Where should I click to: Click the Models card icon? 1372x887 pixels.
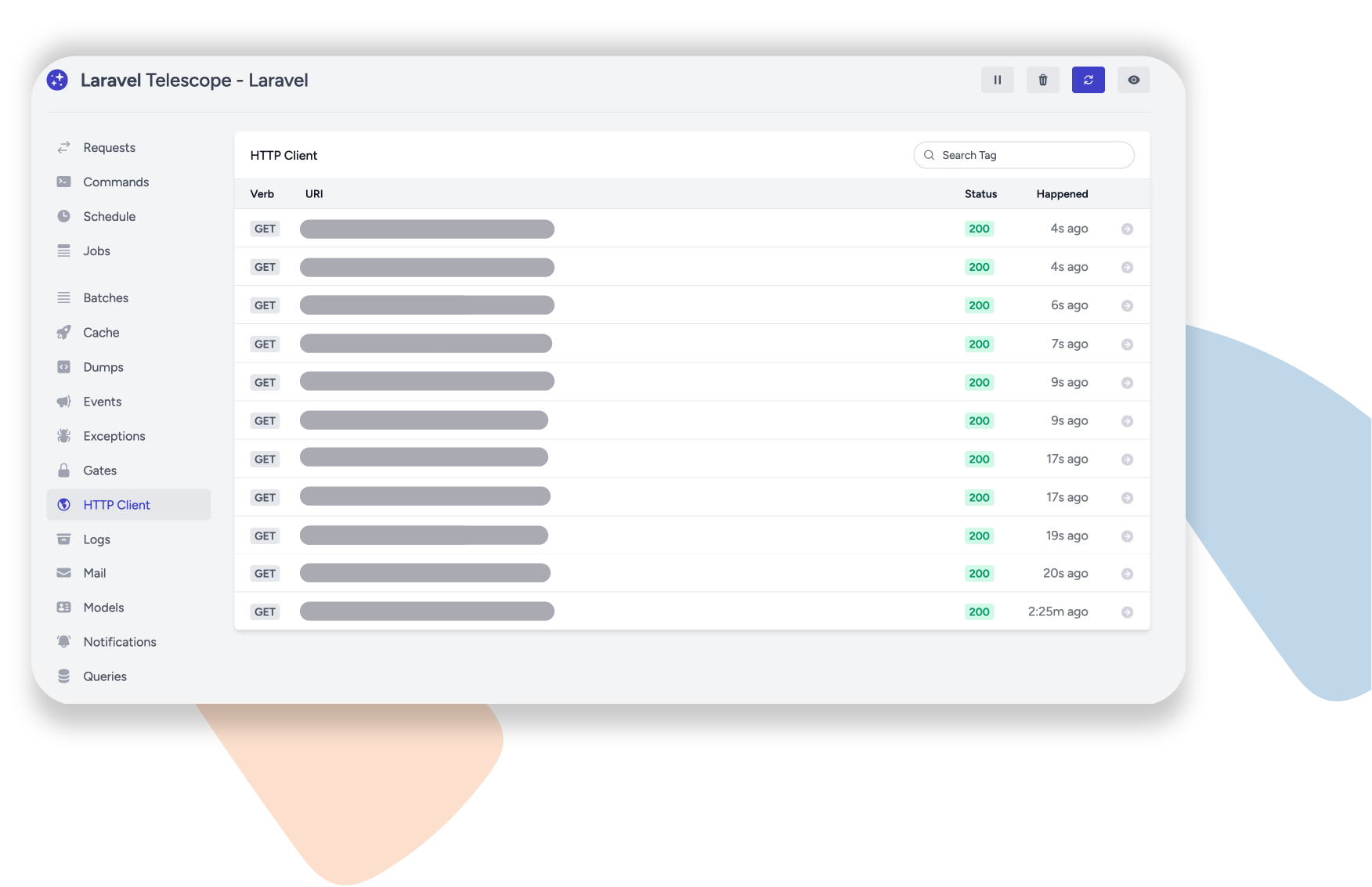64,607
